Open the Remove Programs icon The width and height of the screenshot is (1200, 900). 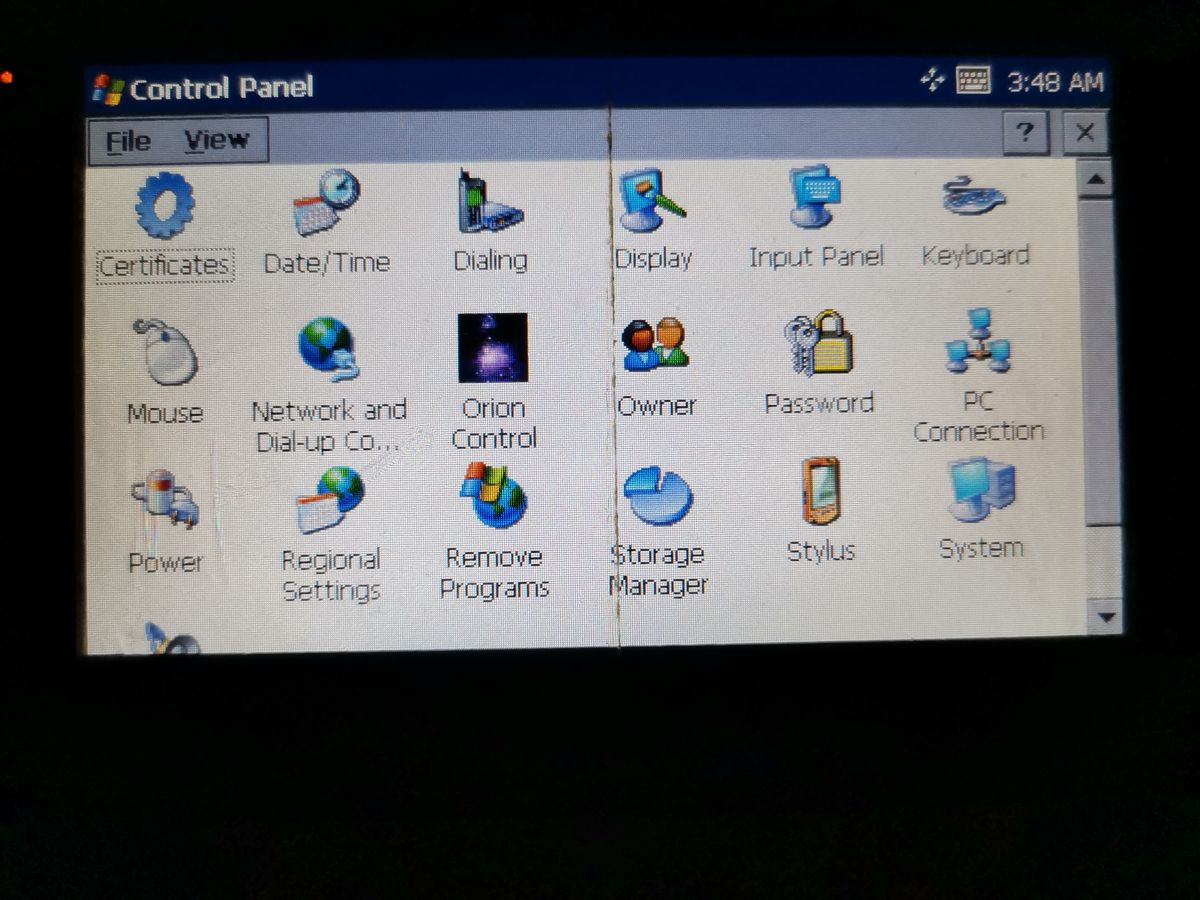(x=492, y=497)
